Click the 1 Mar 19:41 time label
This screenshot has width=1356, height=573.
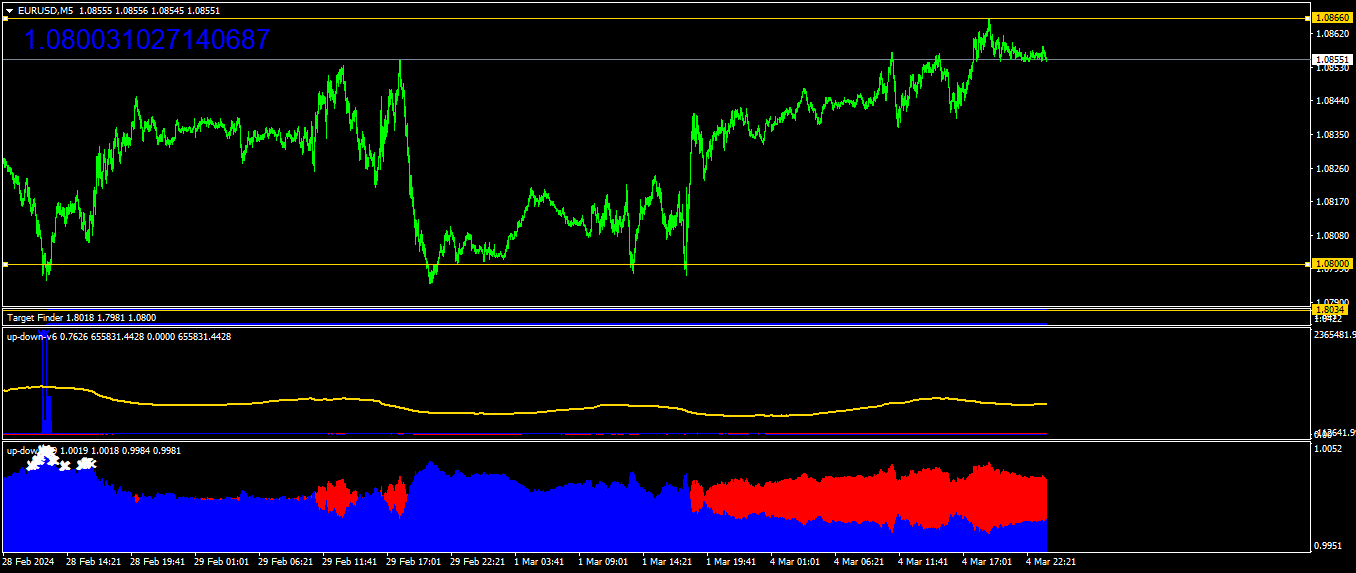pyautogui.click(x=732, y=563)
